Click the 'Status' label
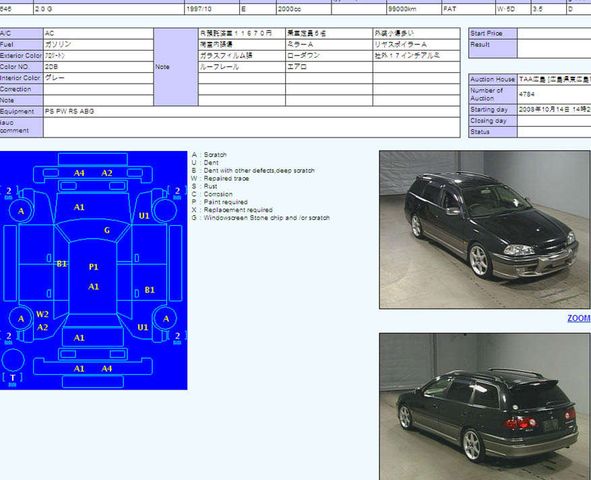591x480 pixels. (493, 132)
